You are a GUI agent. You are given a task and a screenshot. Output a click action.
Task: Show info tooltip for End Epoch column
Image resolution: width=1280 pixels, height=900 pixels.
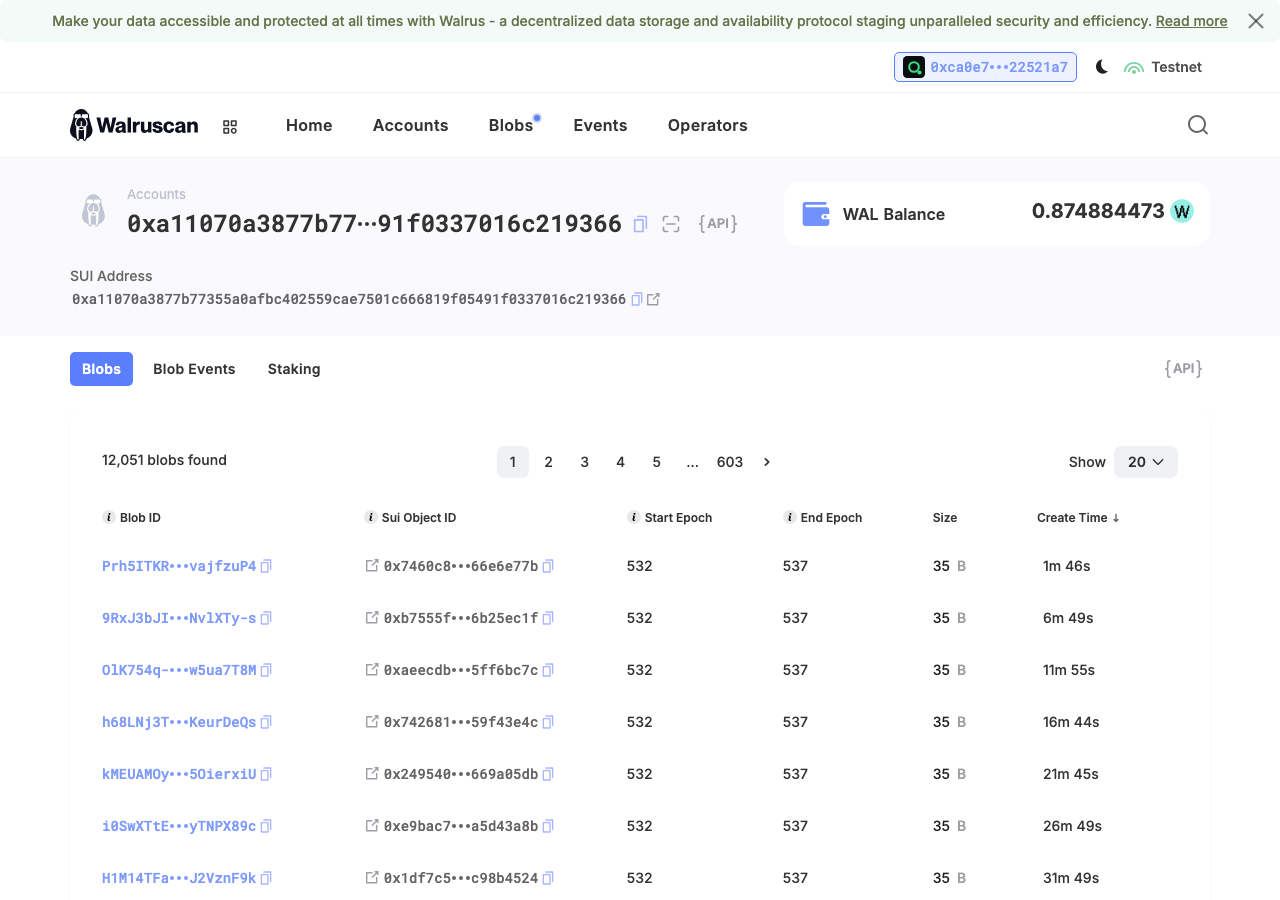(x=790, y=517)
